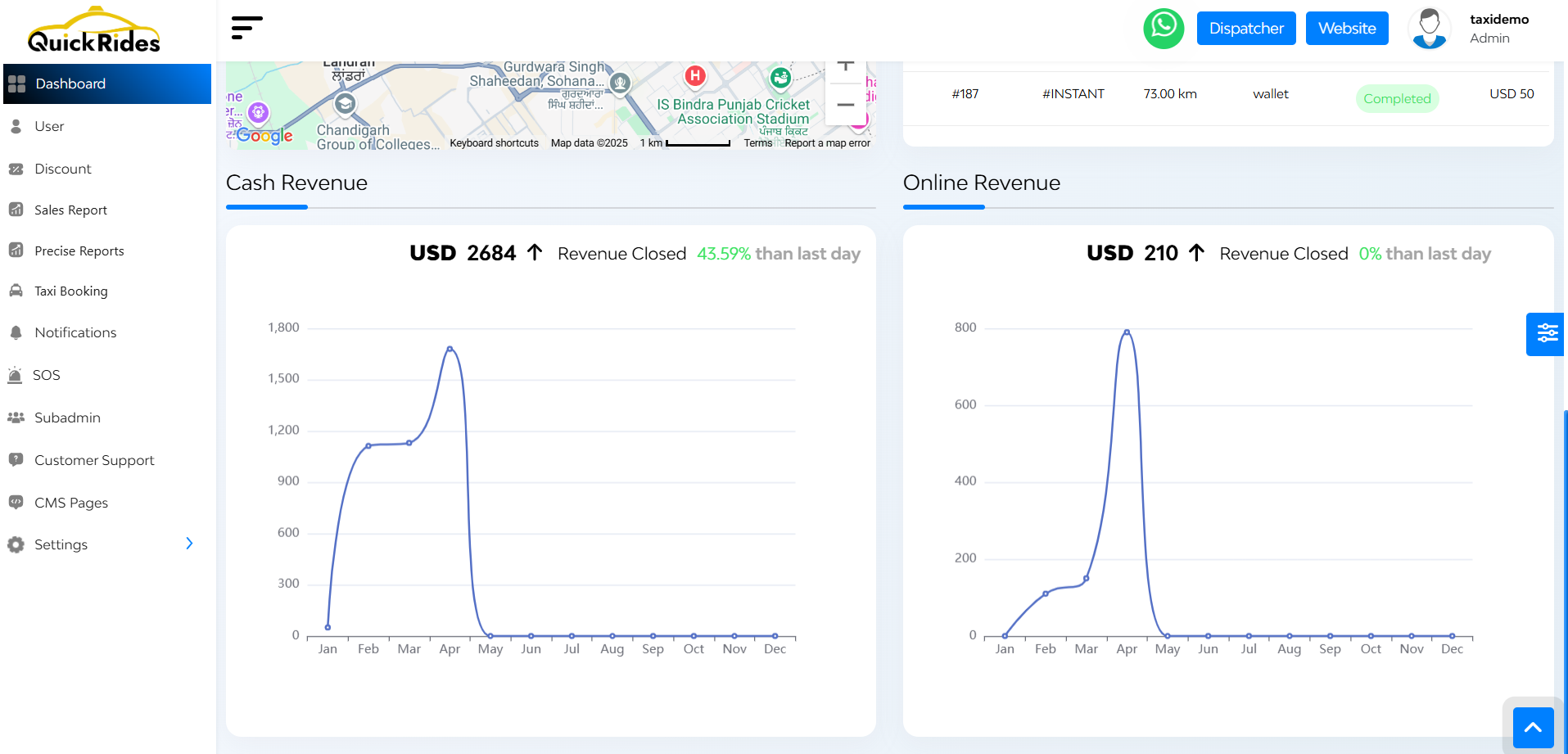Click the wallet payment cell
This screenshot has width=1568, height=754.
1271,94
